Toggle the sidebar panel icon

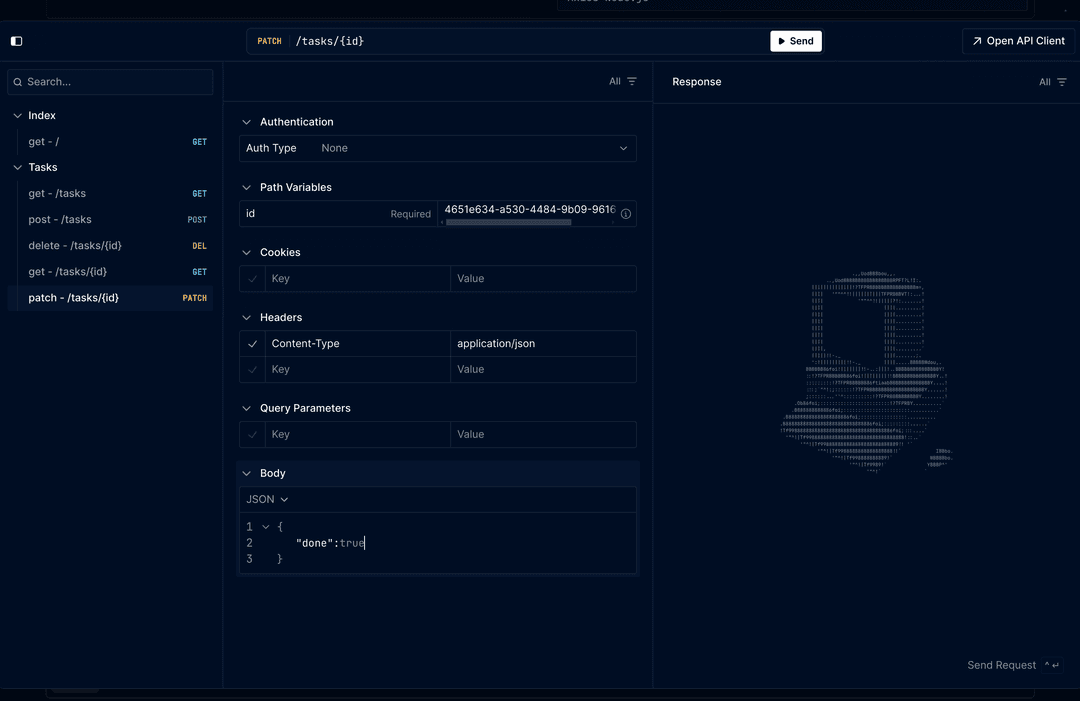16,41
